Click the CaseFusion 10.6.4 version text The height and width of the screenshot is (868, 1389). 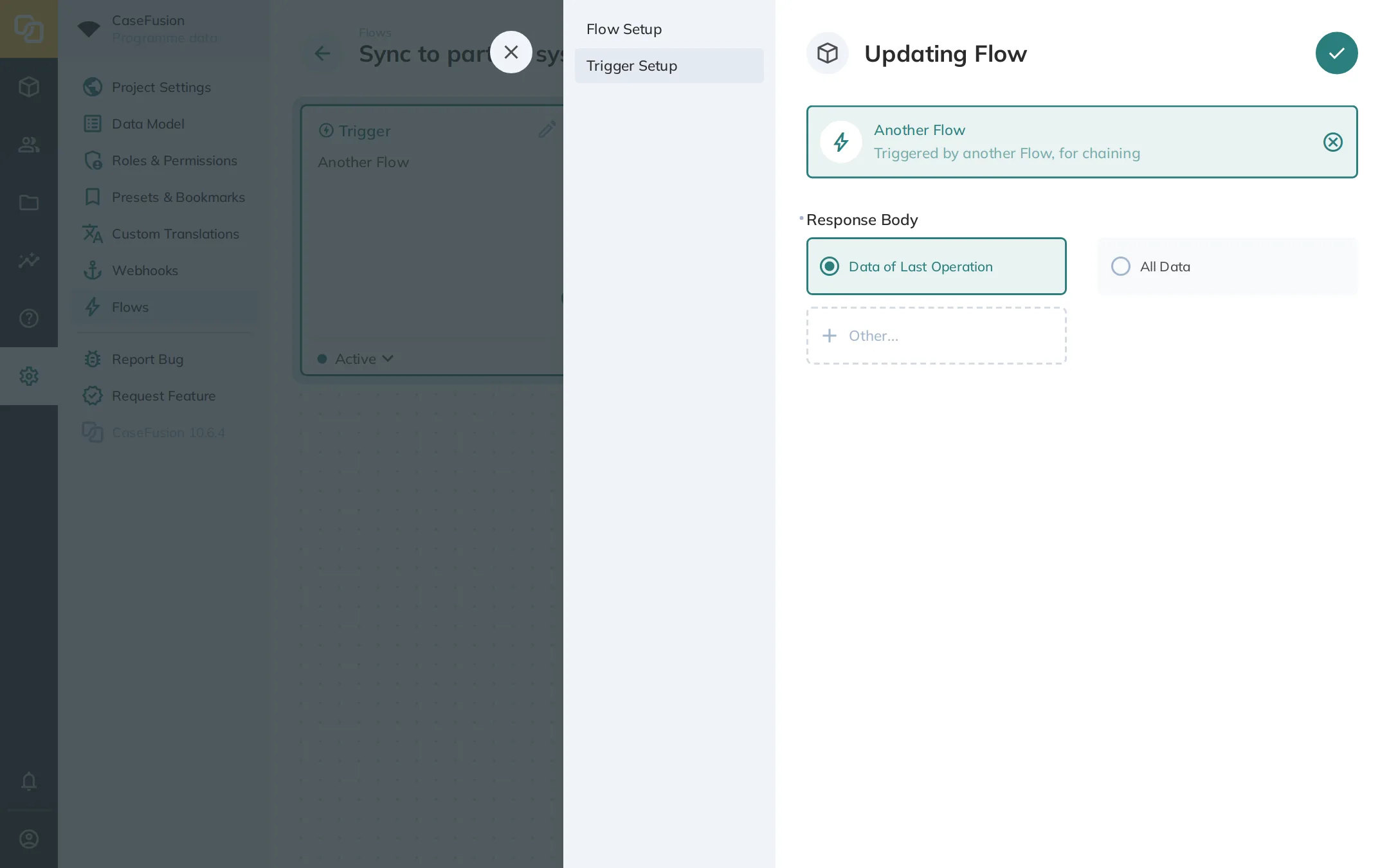(168, 432)
